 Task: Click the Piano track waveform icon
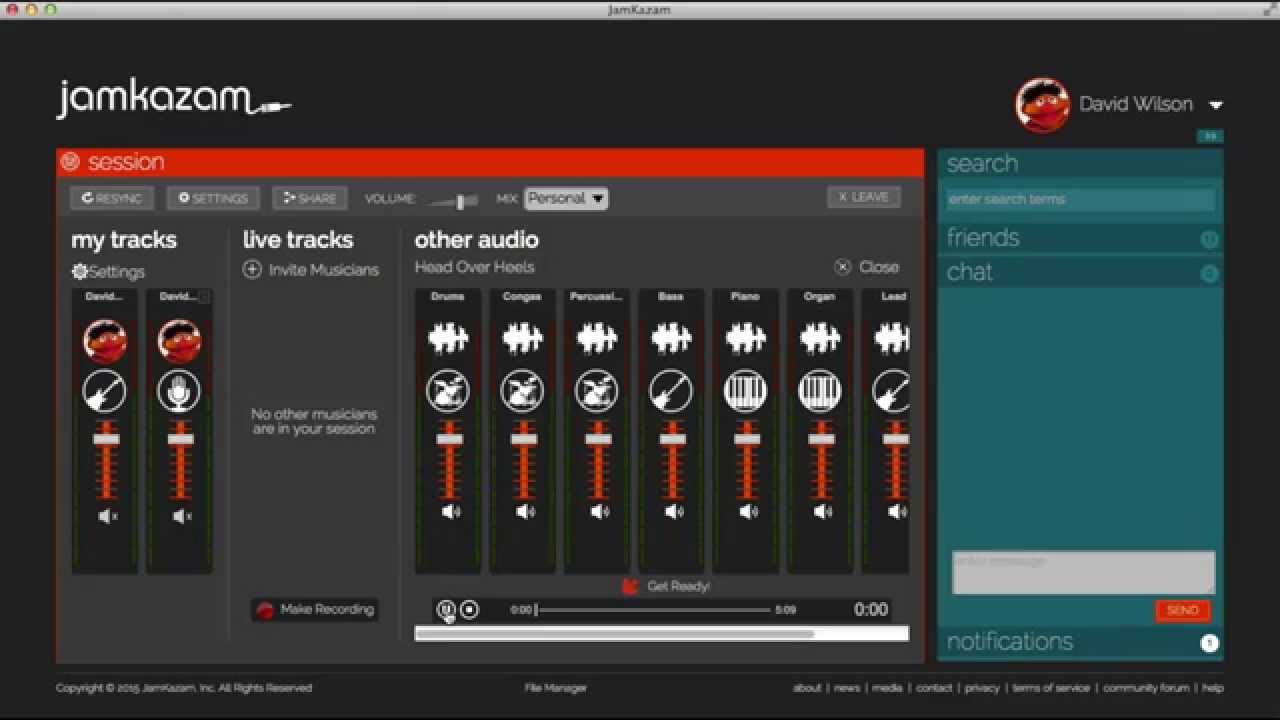[745, 339]
